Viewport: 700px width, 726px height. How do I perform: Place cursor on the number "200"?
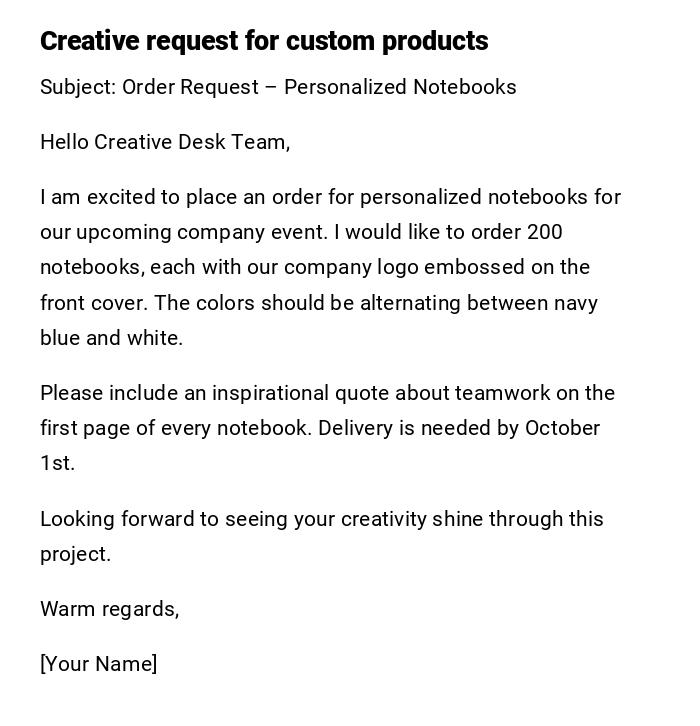(x=545, y=232)
